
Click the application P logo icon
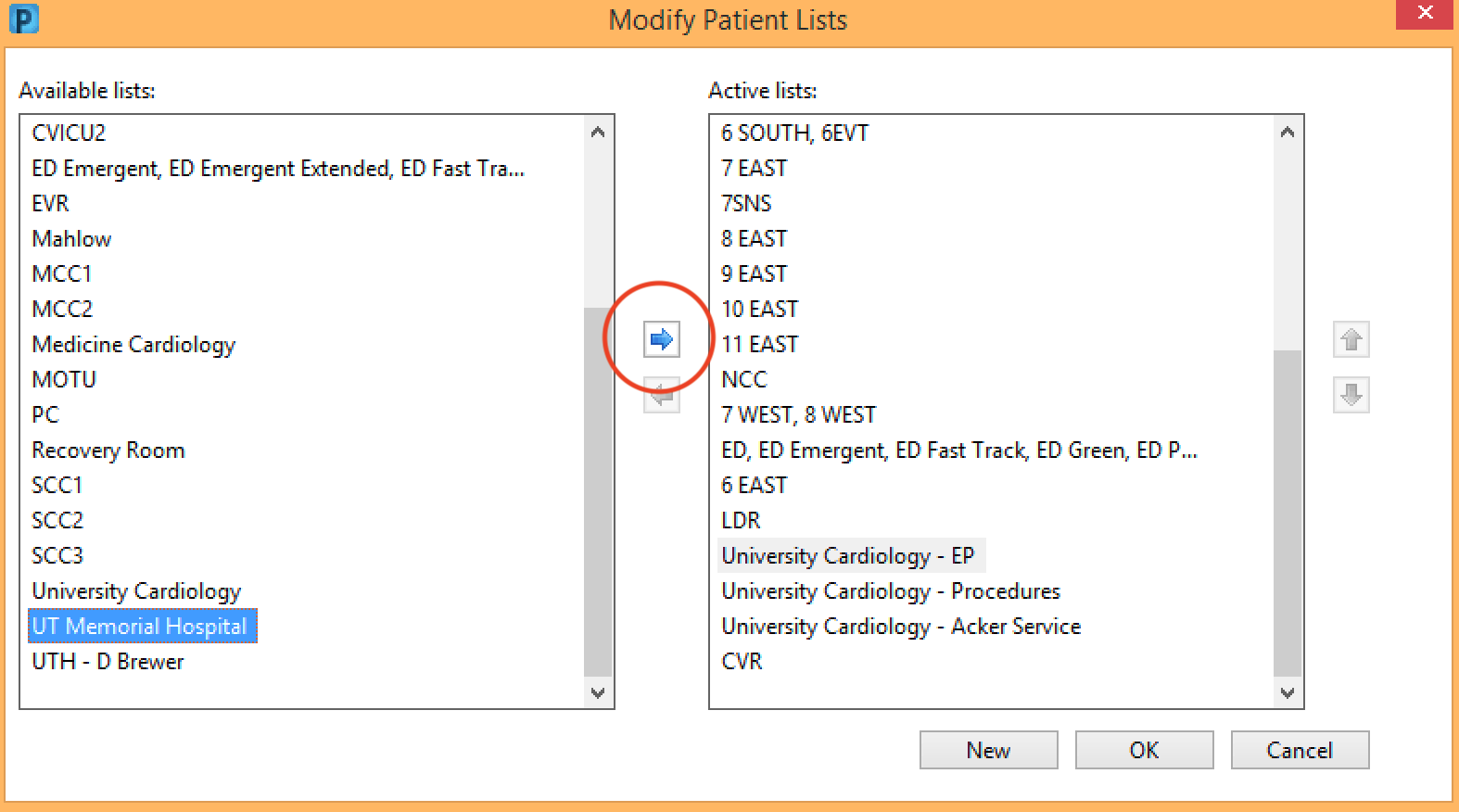tap(23, 19)
